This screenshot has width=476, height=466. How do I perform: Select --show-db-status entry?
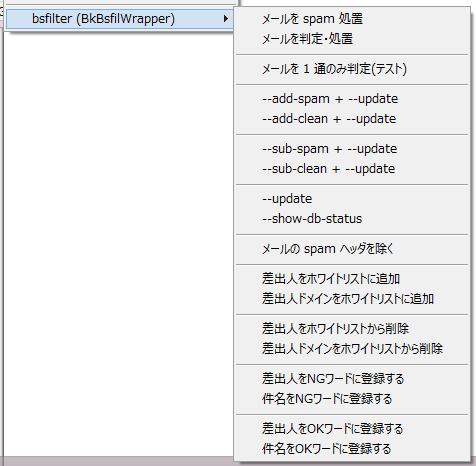(x=352, y=219)
